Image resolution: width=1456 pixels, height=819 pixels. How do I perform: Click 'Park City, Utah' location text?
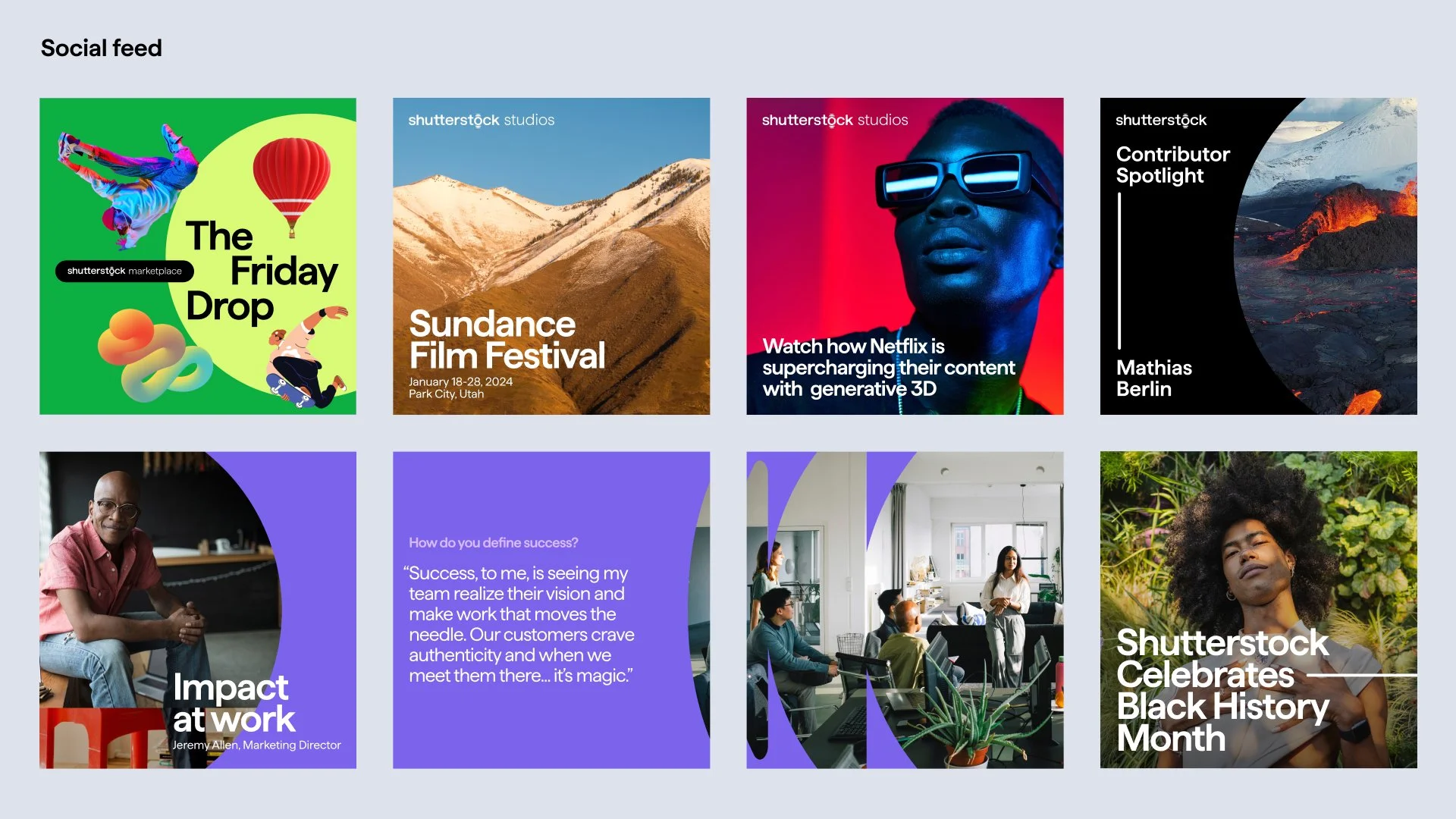447,394
